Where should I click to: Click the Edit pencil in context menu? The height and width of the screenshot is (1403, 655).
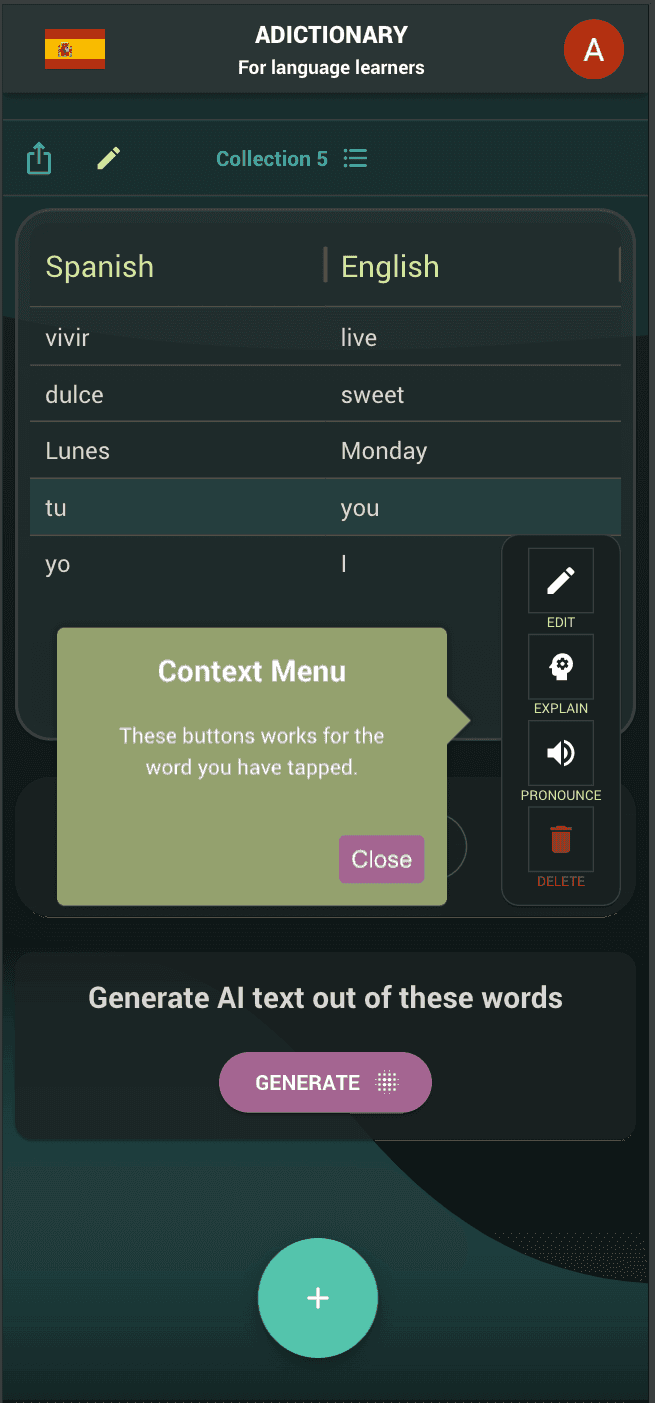tap(561, 580)
